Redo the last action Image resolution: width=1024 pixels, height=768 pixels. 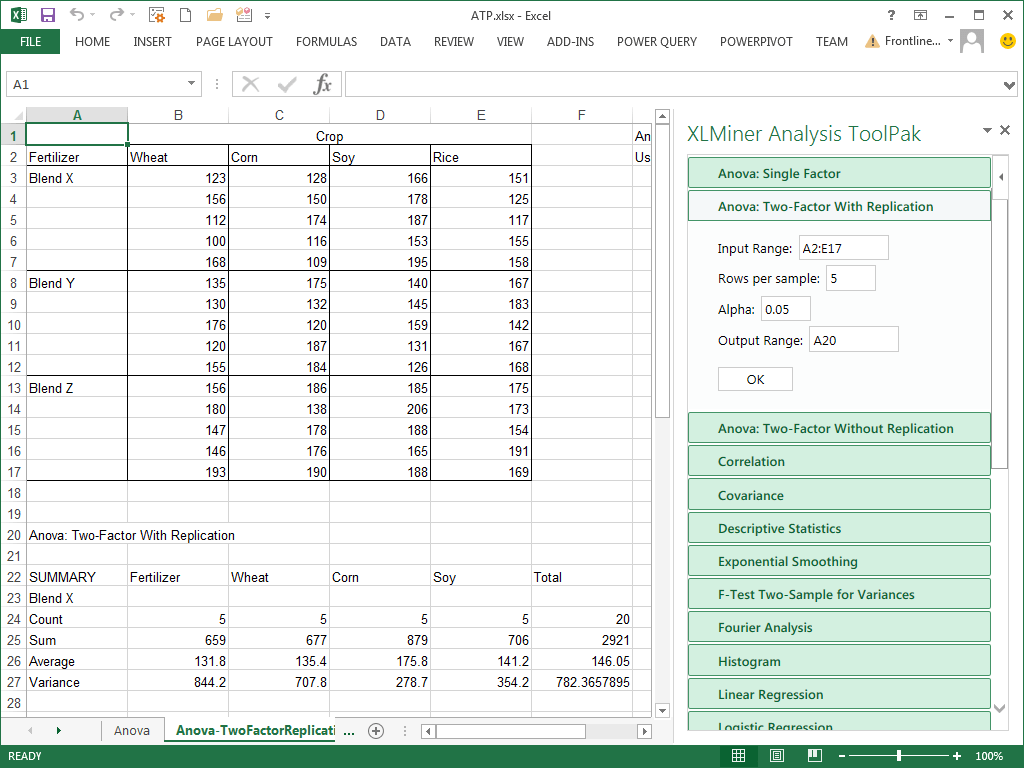tap(118, 15)
